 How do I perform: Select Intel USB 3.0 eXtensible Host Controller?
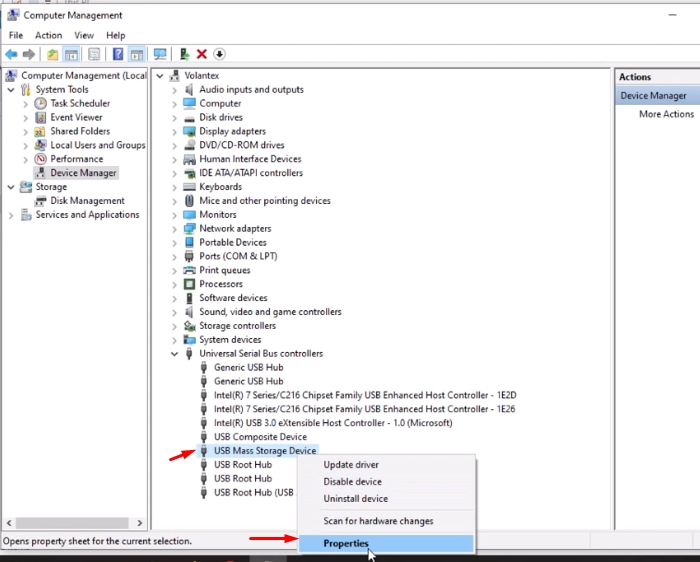tap(333, 423)
